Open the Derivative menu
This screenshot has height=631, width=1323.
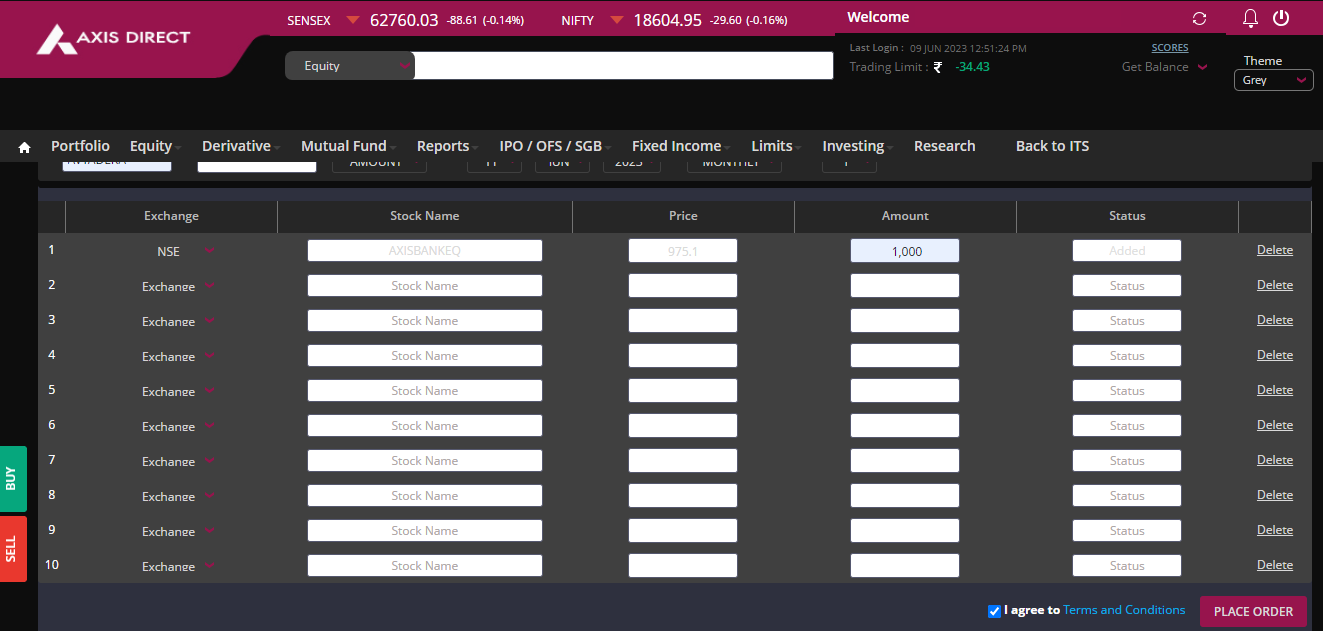coord(239,146)
